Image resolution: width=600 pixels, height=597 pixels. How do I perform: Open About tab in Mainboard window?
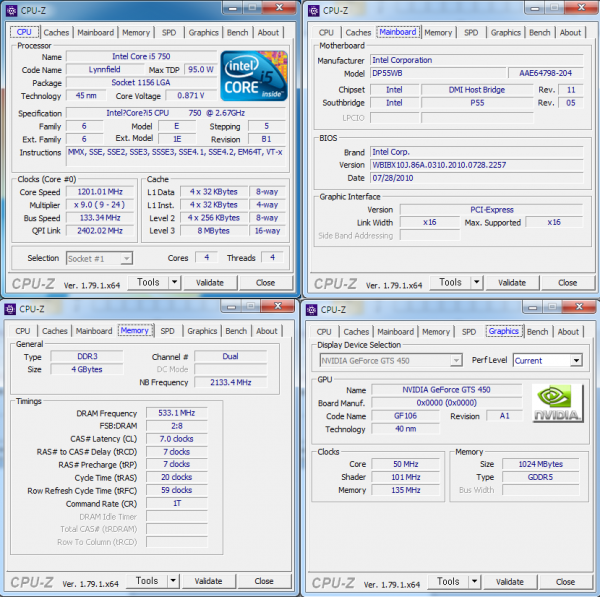(x=570, y=33)
